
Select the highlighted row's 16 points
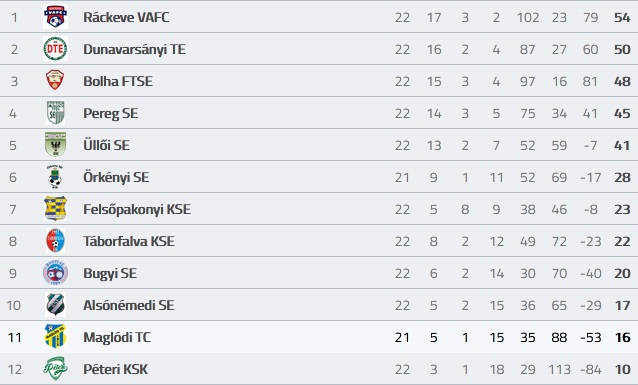pyautogui.click(x=623, y=337)
